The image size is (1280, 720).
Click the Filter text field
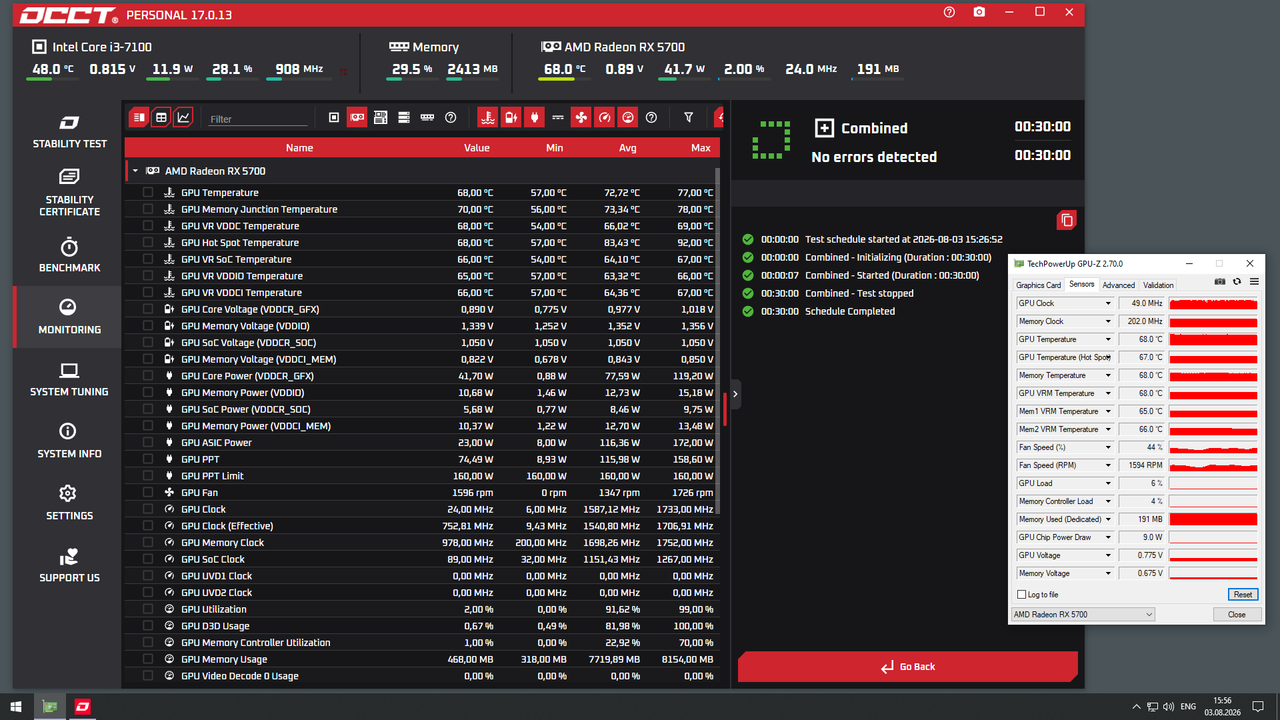coord(258,118)
